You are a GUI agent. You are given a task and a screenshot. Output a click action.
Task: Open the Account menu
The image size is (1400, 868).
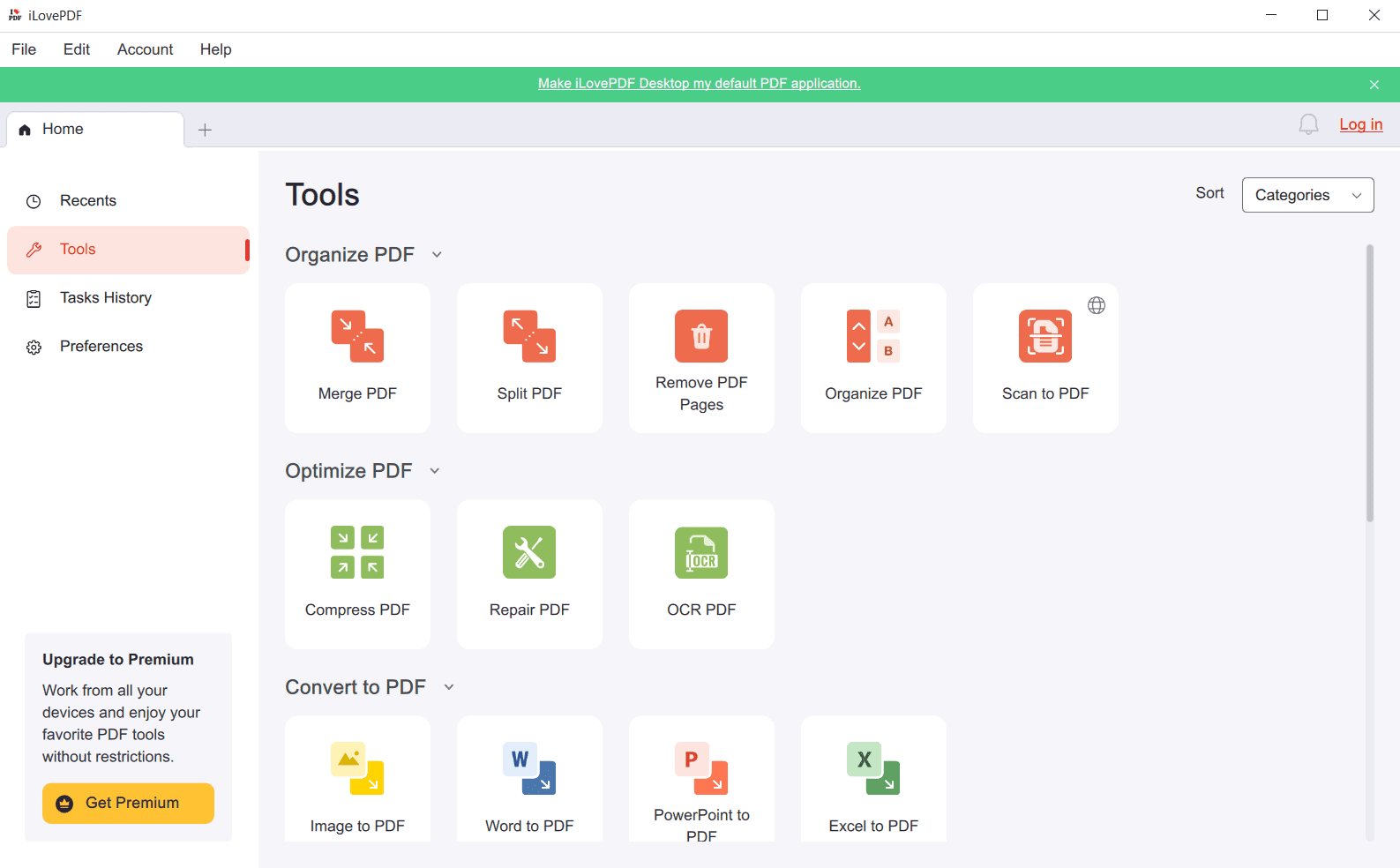point(146,49)
